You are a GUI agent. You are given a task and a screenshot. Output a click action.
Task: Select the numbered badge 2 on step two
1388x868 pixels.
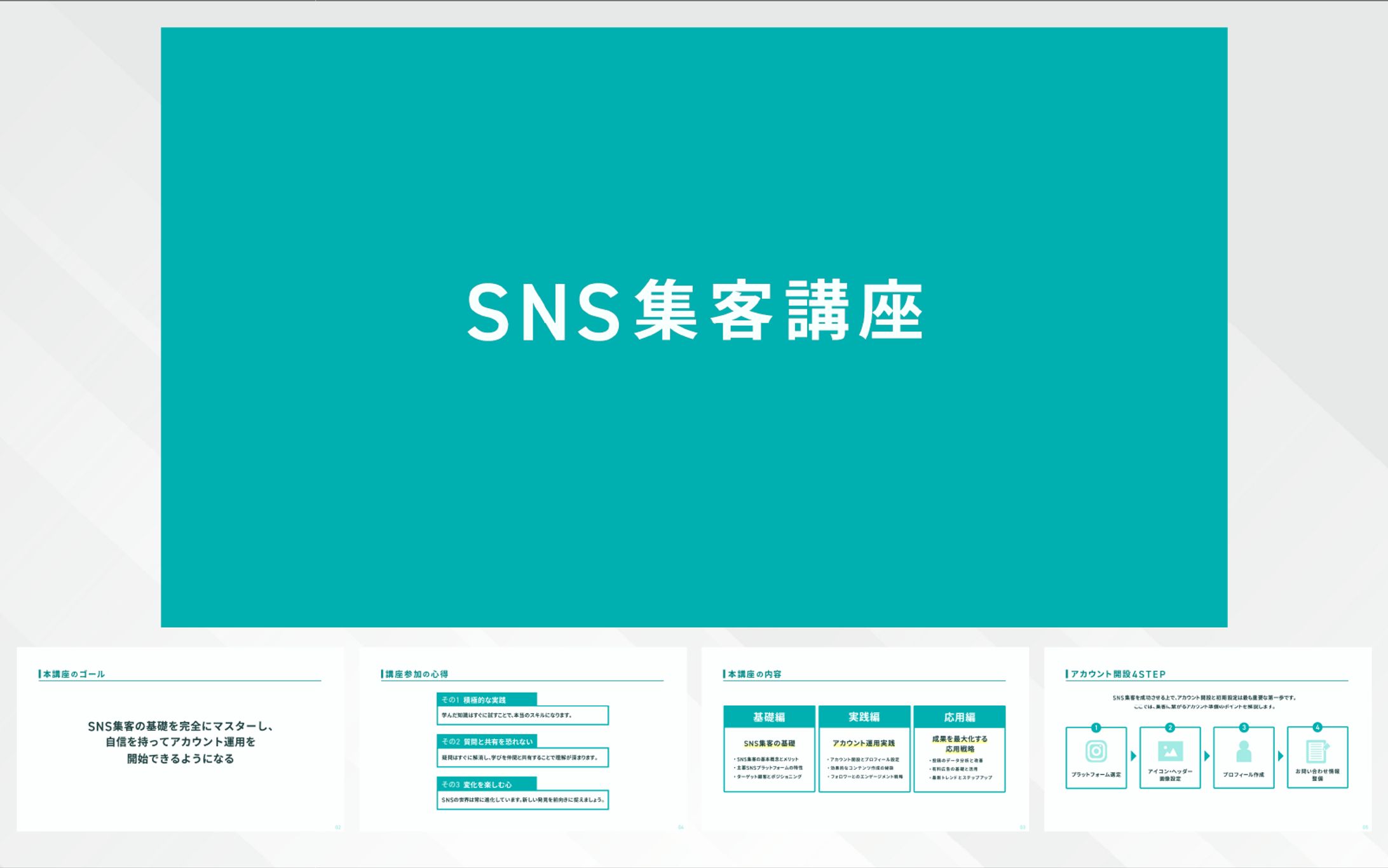1170,727
